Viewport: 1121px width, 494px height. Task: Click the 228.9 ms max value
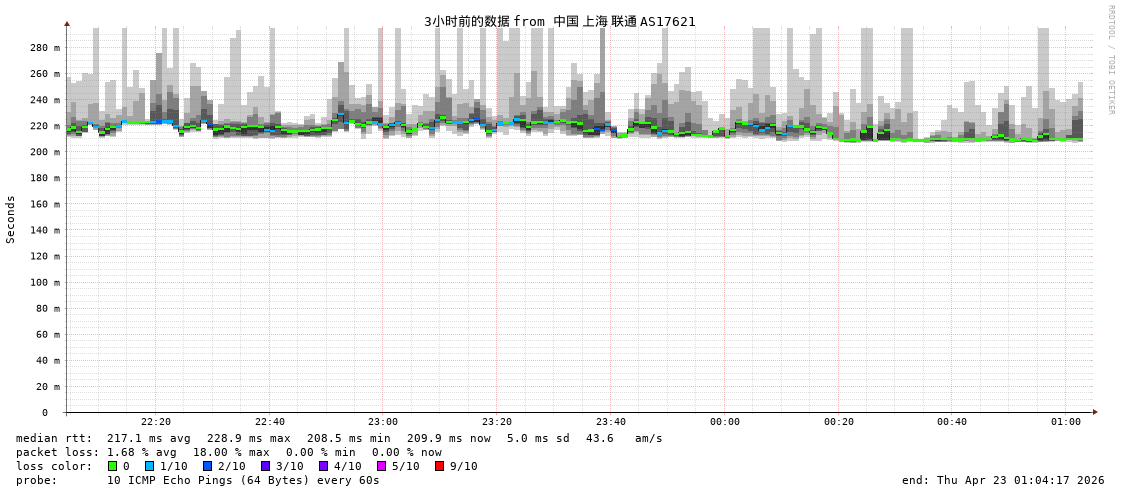[x=249, y=438]
